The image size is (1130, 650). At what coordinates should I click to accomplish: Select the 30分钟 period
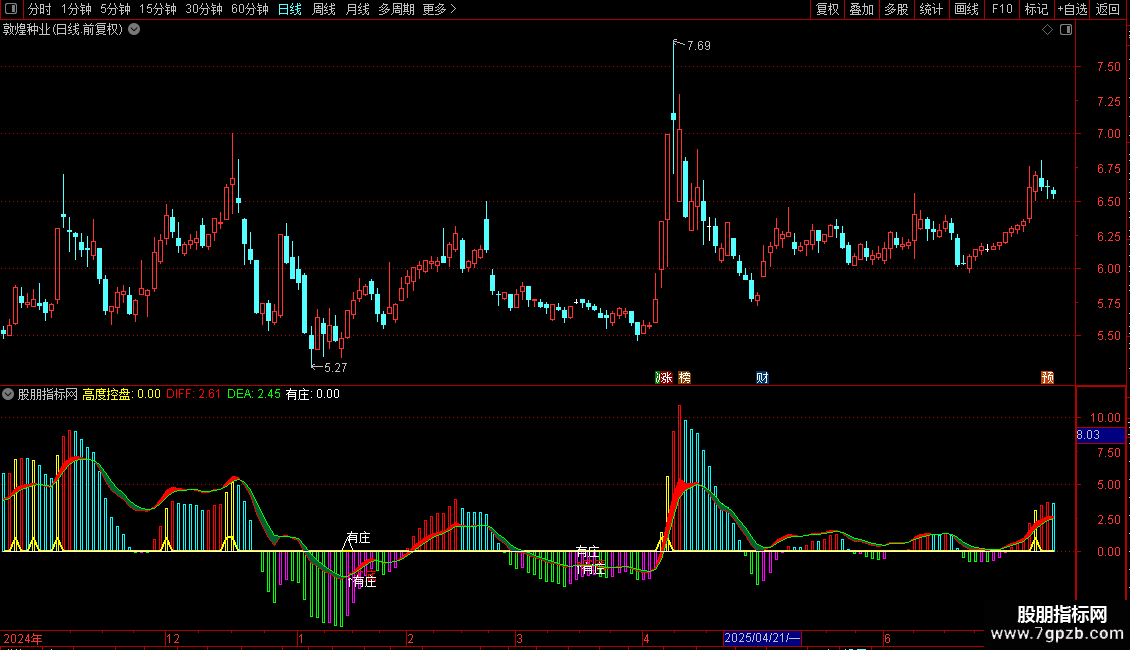coord(203,9)
